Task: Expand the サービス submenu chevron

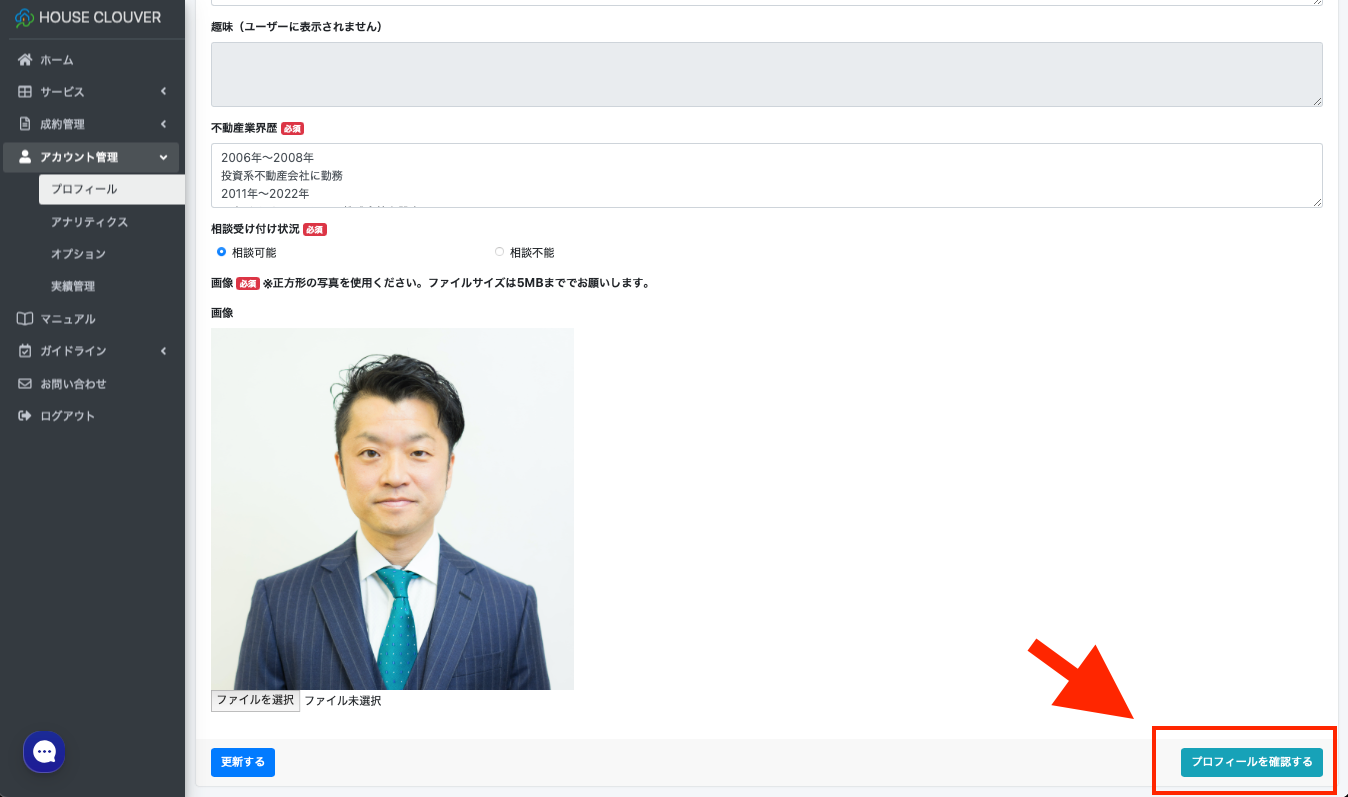Action: pos(163,92)
